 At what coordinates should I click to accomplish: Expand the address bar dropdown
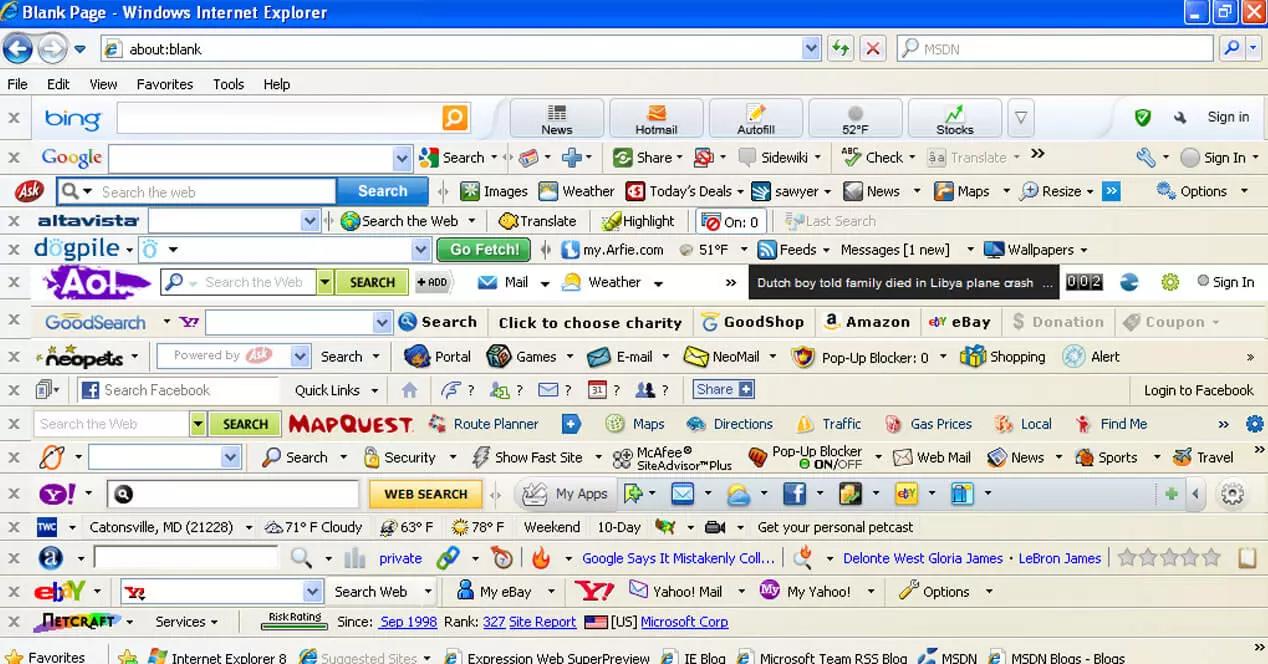(811, 48)
